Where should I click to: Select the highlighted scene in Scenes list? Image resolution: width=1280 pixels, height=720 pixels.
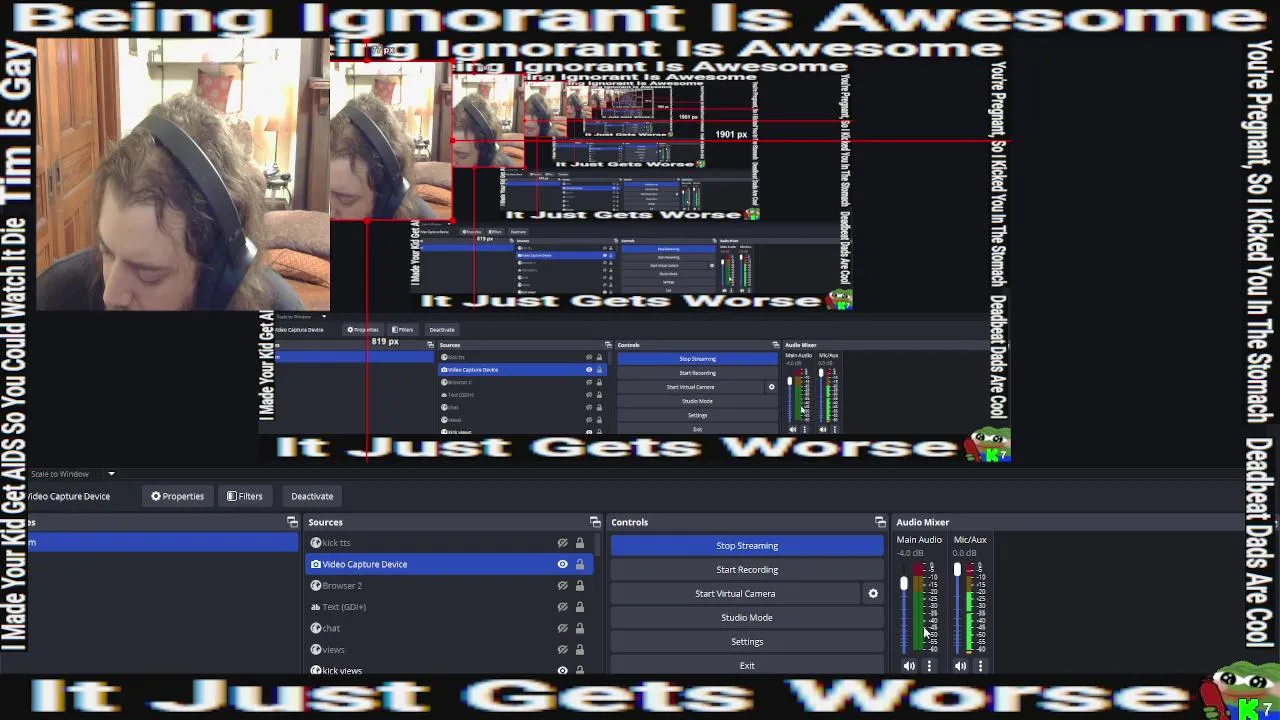click(163, 543)
